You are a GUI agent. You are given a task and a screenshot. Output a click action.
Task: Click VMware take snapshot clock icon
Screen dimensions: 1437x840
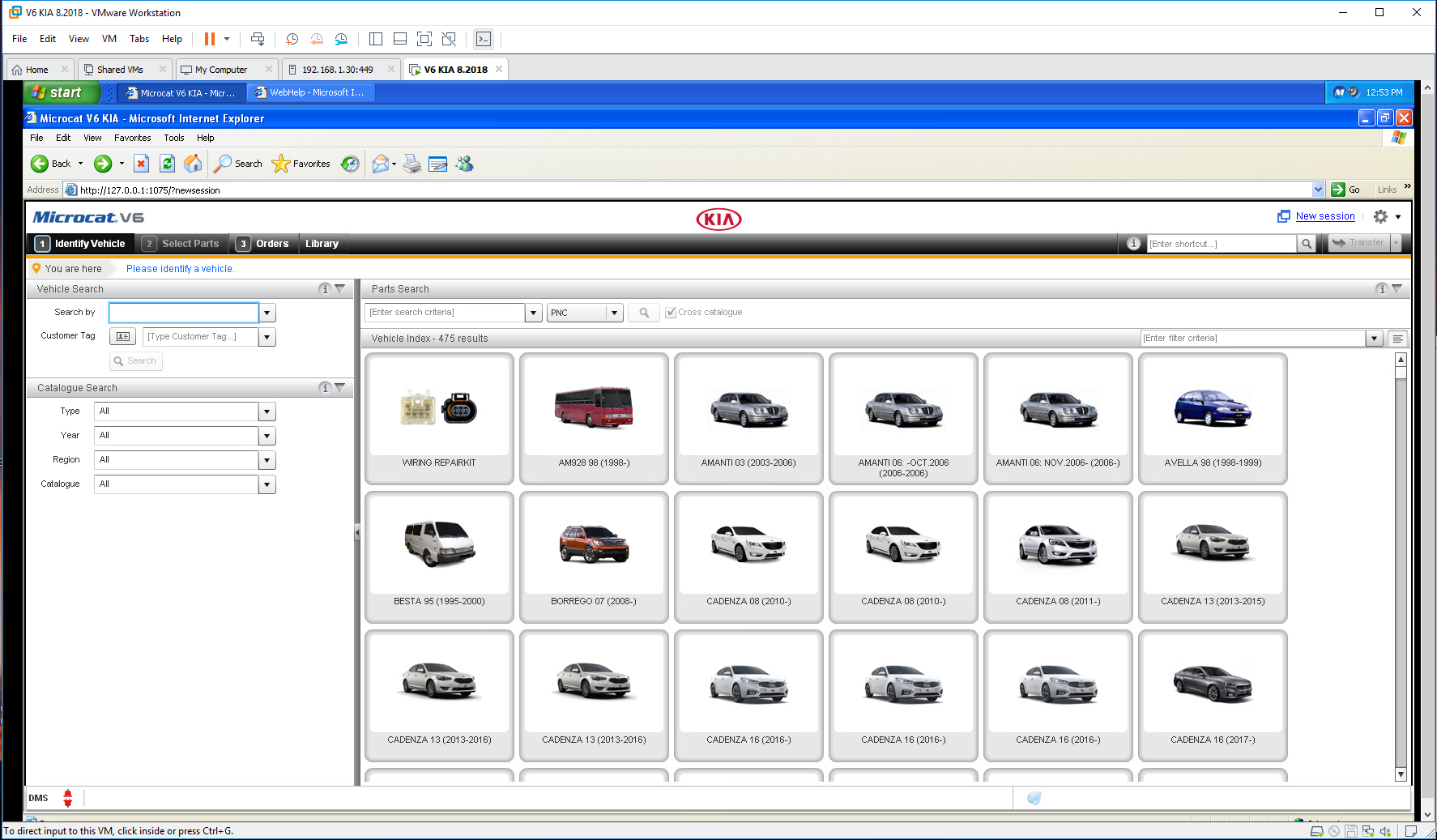(292, 39)
